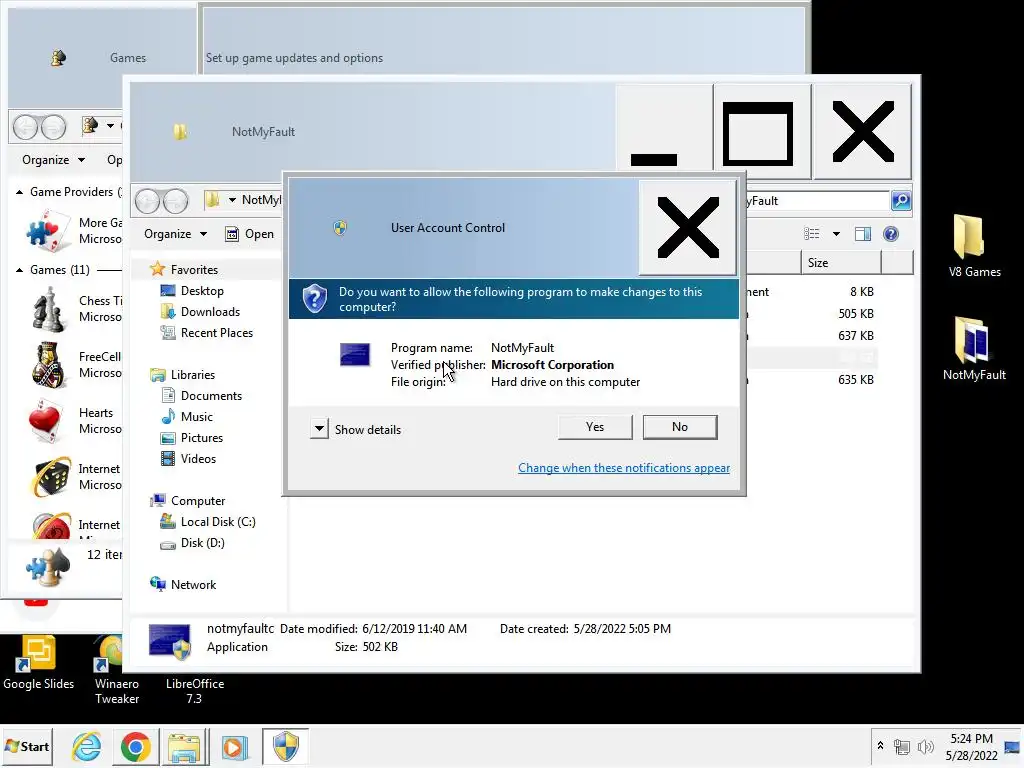Click the taskbar clock showing 5:24 PM

(971, 746)
